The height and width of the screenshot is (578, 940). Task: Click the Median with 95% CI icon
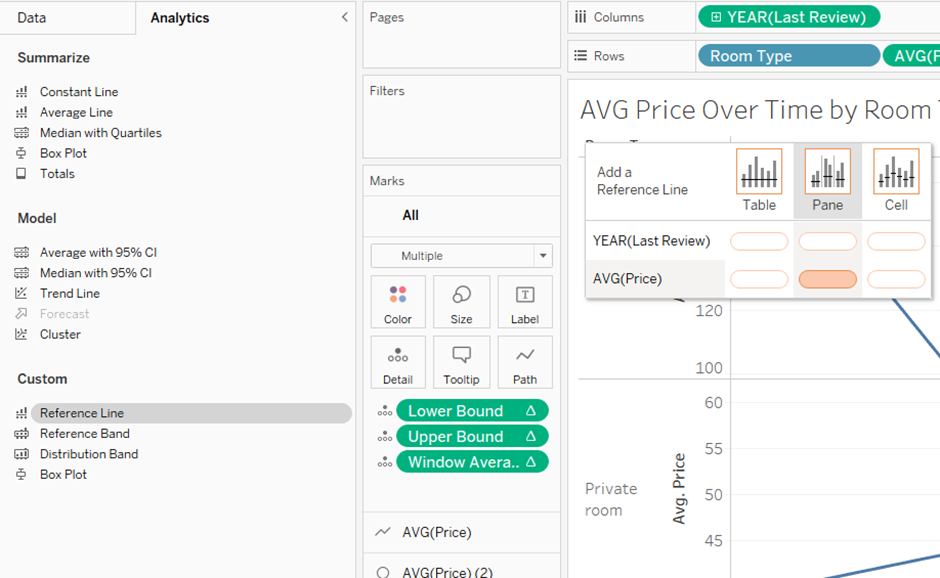[22, 273]
